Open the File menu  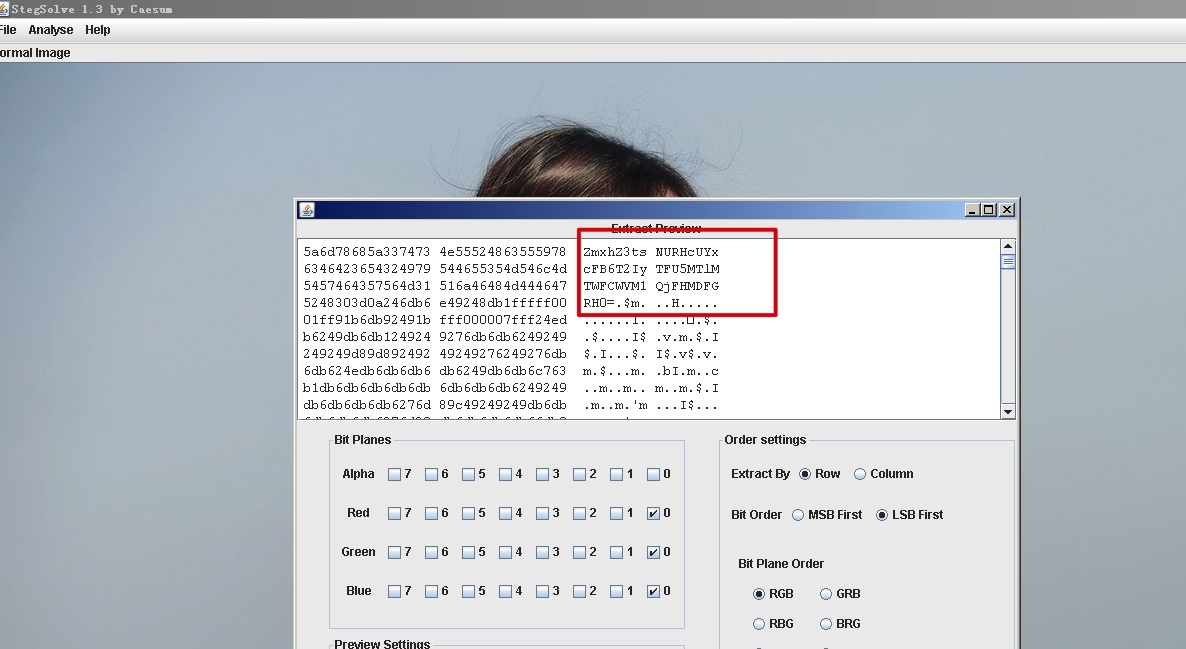[8, 30]
